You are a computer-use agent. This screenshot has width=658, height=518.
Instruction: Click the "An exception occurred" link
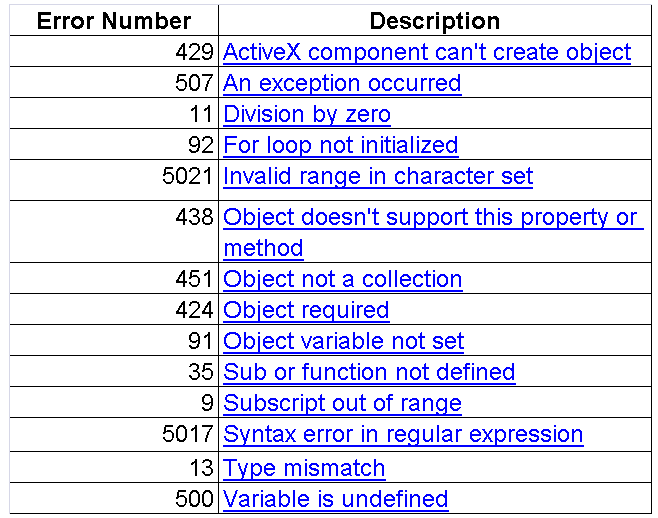coord(342,83)
